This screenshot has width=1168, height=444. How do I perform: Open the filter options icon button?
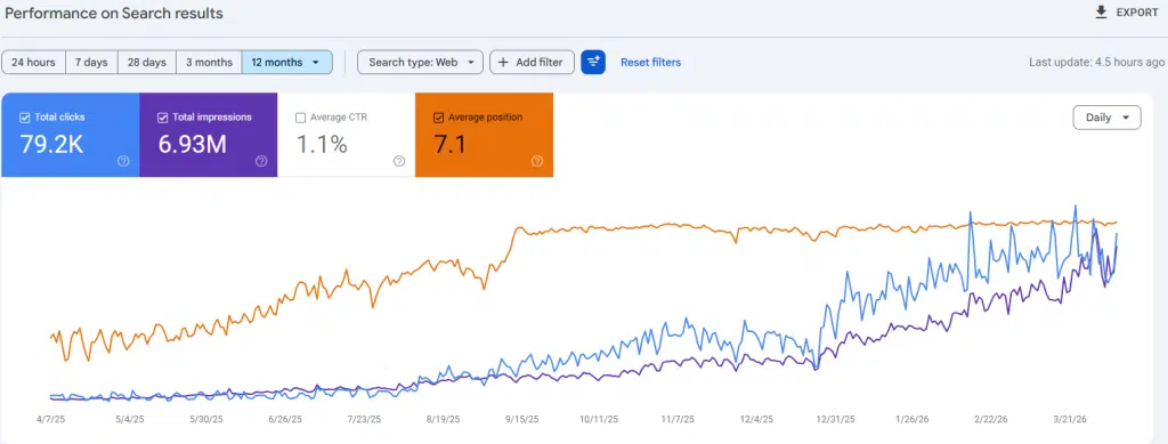coord(593,63)
